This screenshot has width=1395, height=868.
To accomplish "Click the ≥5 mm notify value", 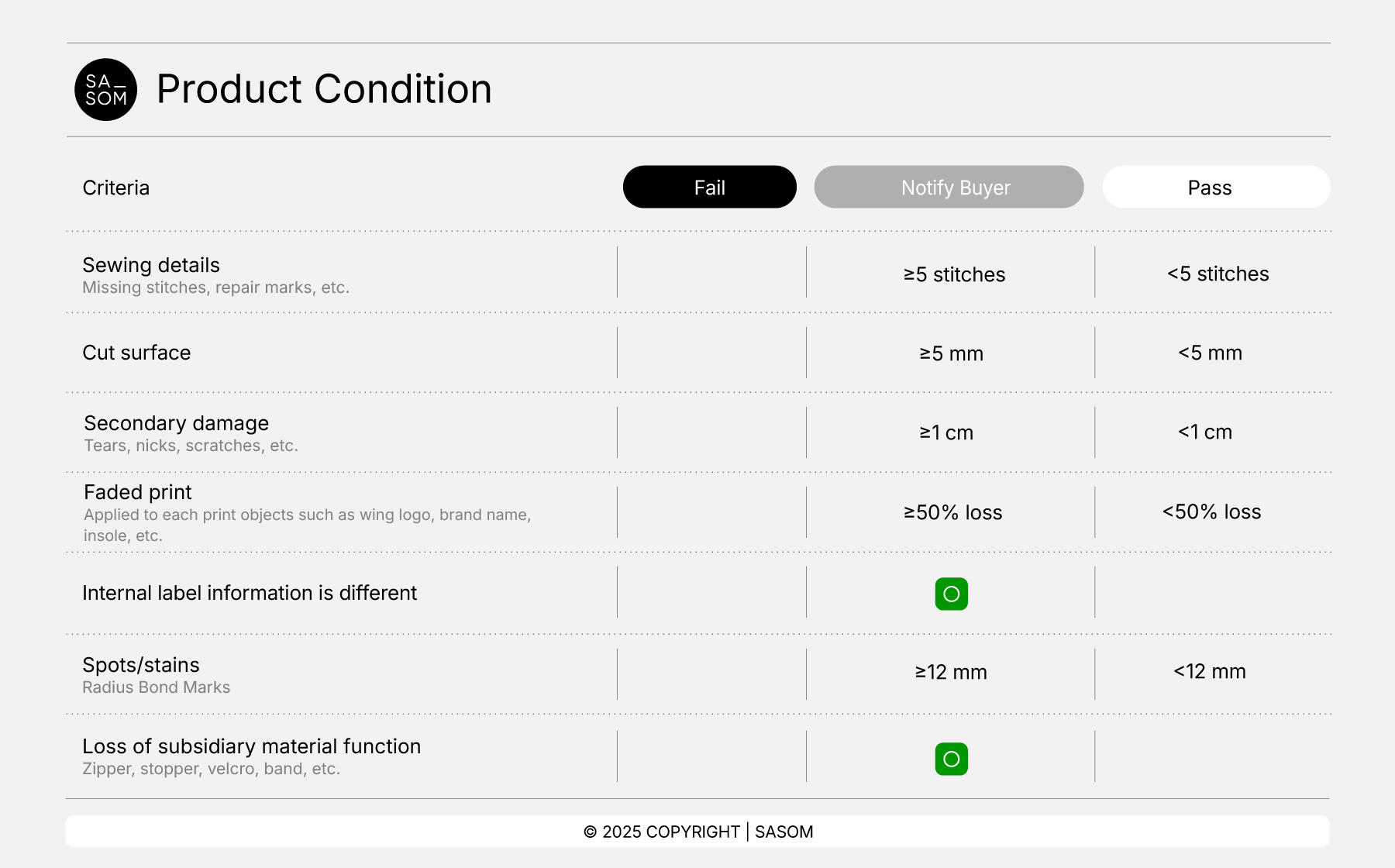I will click(x=951, y=354).
